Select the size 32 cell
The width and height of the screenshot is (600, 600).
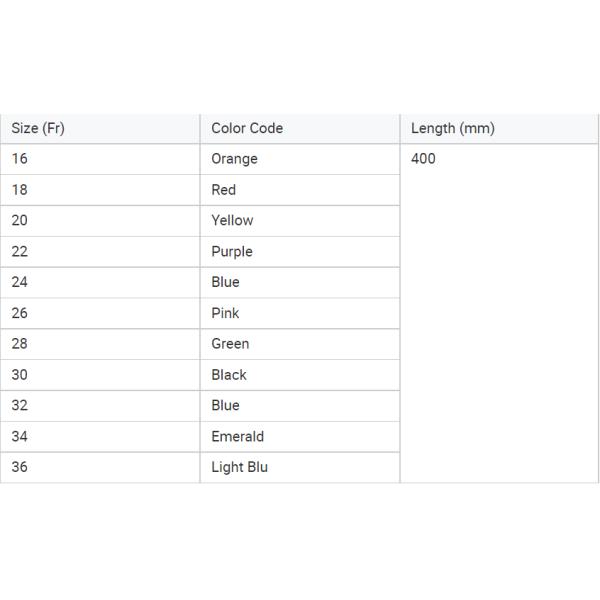point(20,406)
